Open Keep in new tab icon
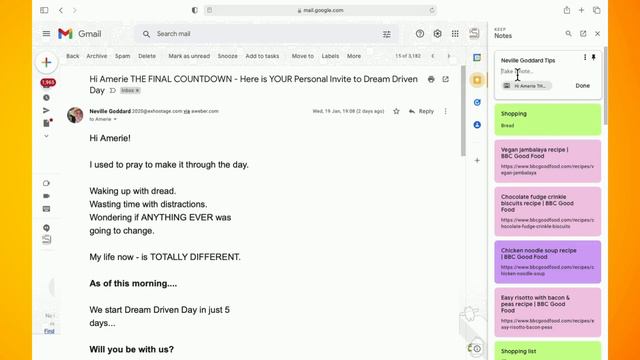Screen dimensions: 640x360 point(583,33)
